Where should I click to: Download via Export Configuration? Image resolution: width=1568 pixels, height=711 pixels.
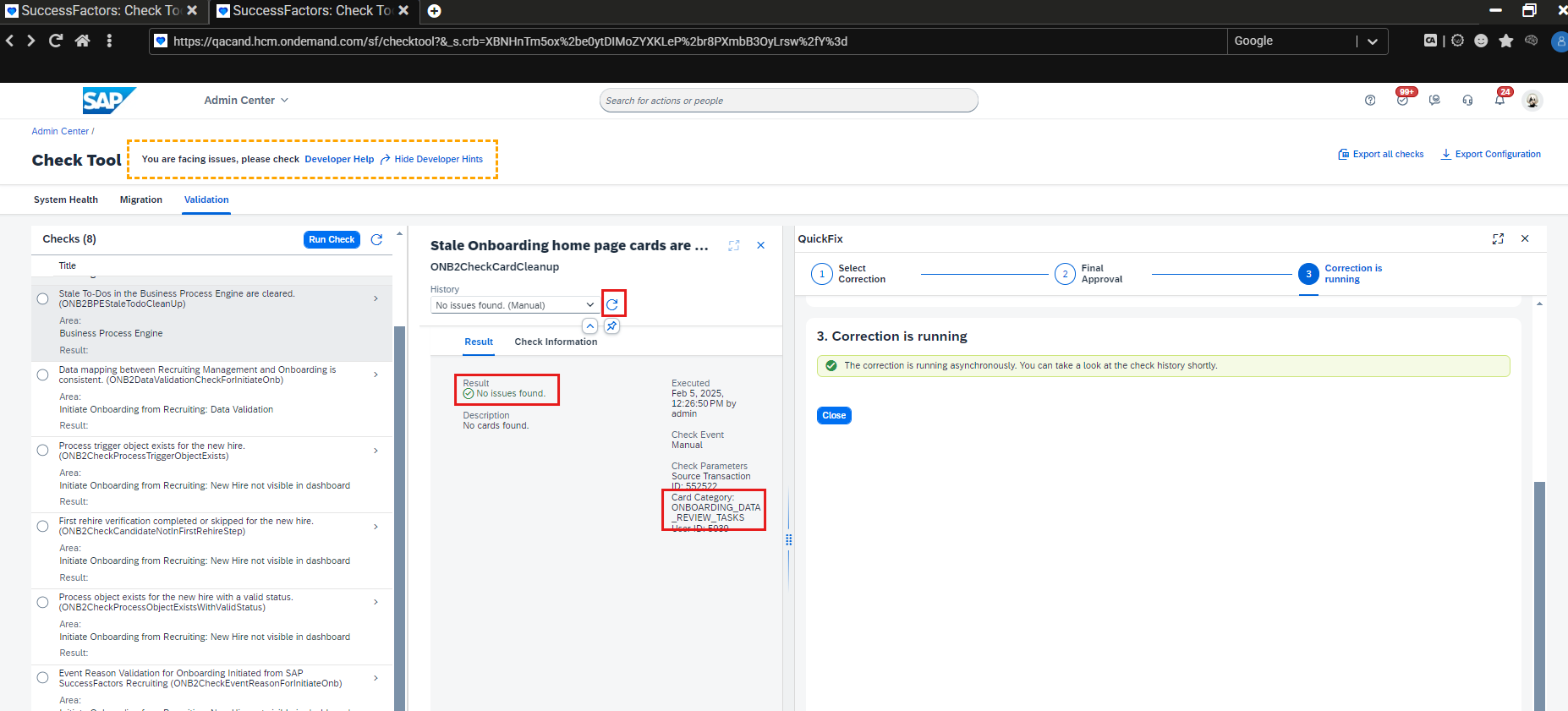click(1491, 154)
